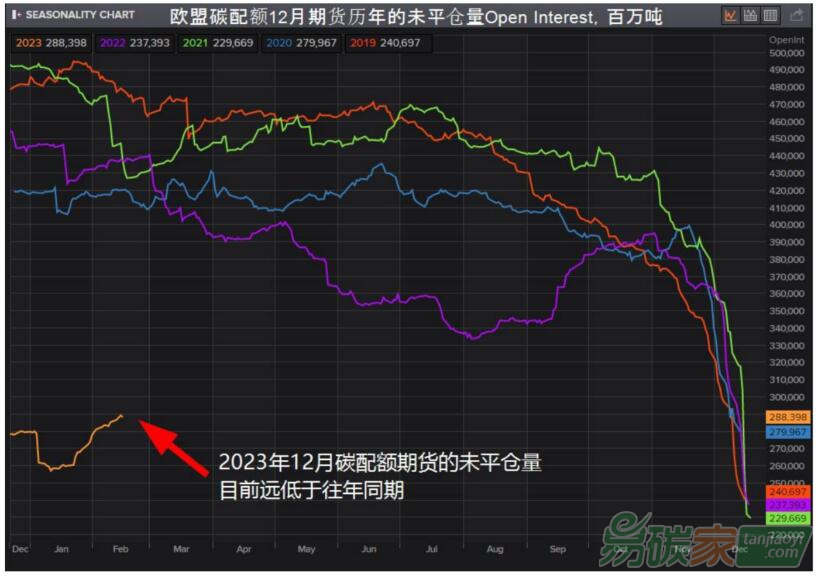This screenshot has width=818, height=576.
Task: Switch to line chart view icon
Action: point(730,15)
